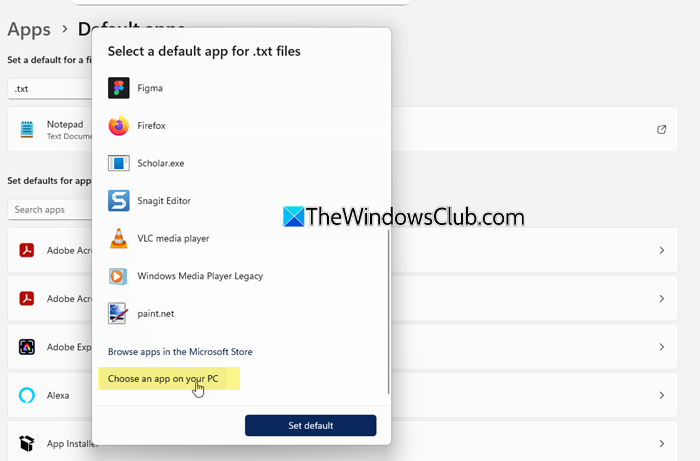Screen dimensions: 700x461
Task: Click the Set default button
Action: pos(310,425)
